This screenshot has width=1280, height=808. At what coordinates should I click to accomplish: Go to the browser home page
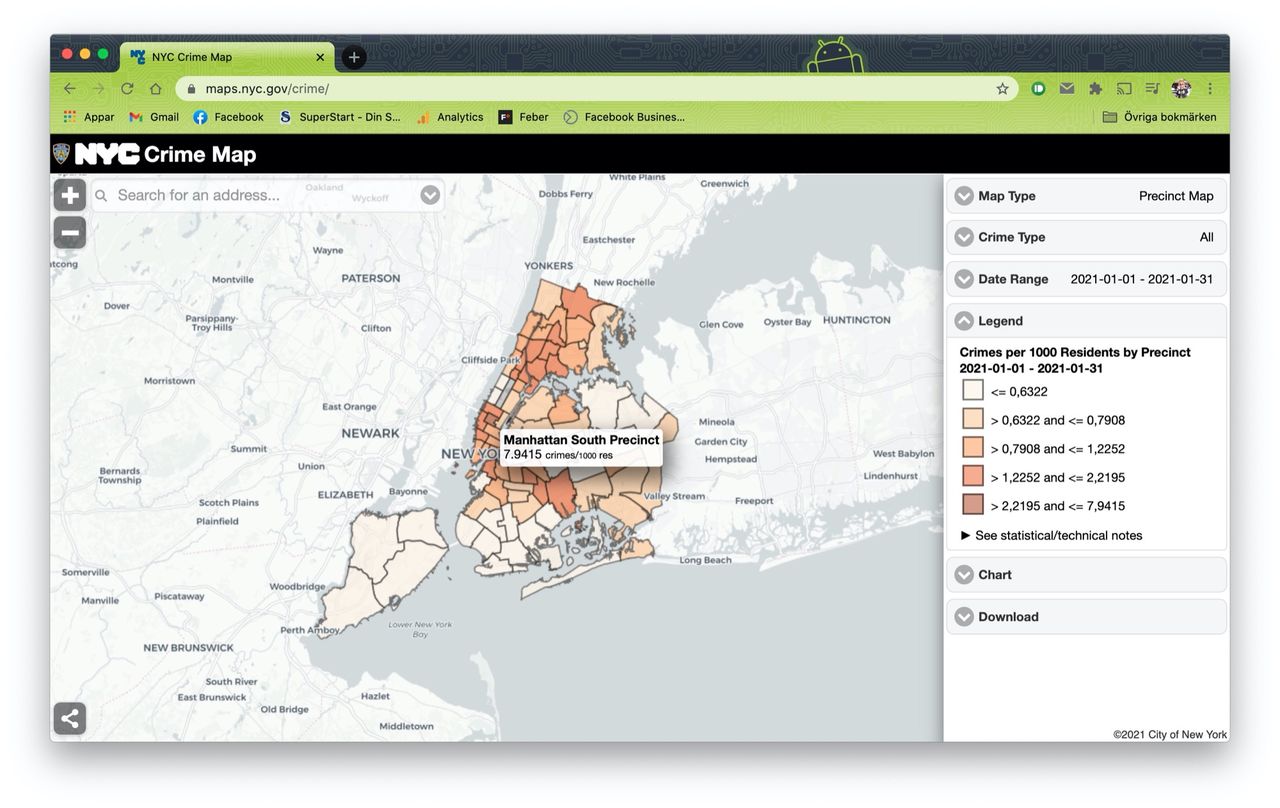[x=156, y=88]
